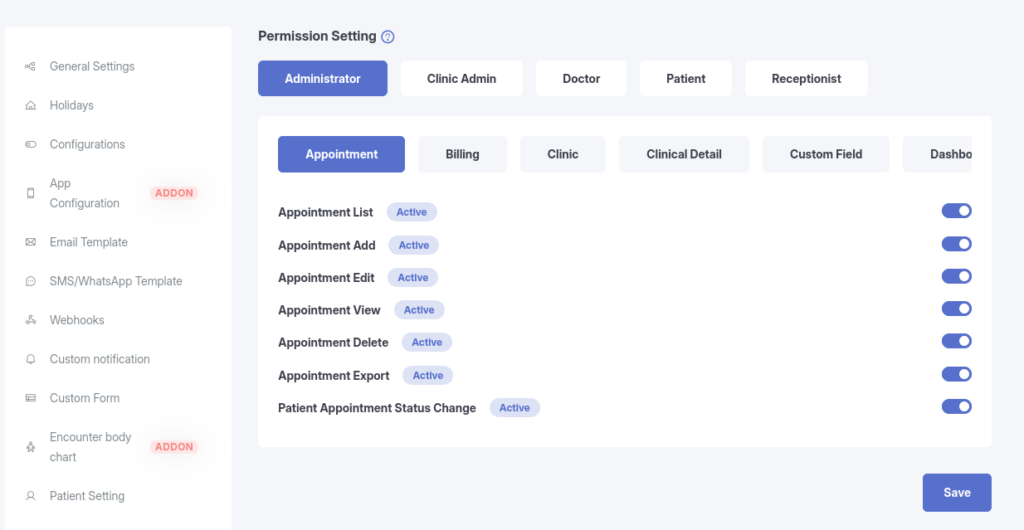This screenshot has width=1024, height=530.
Task: Open Configurations from the sidebar
Action: click(x=87, y=145)
